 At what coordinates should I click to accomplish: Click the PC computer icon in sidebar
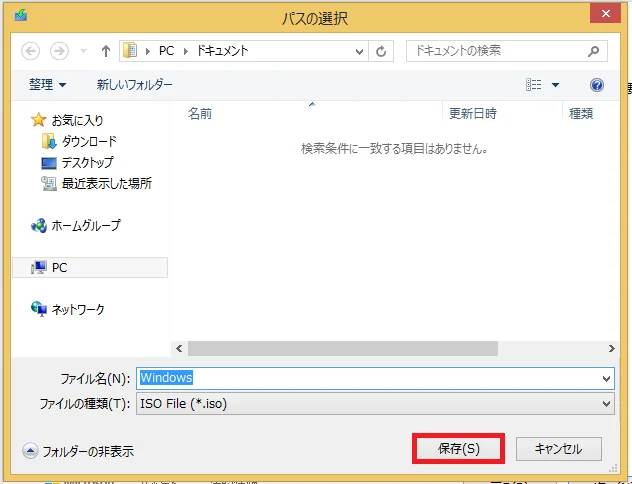point(39,267)
